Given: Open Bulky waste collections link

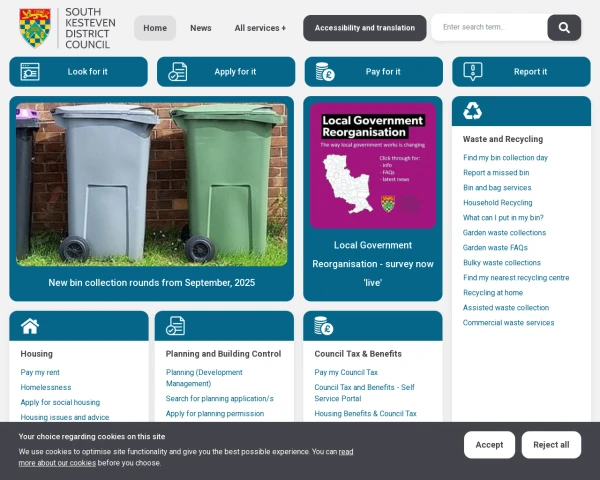Looking at the screenshot, I should point(502,263).
